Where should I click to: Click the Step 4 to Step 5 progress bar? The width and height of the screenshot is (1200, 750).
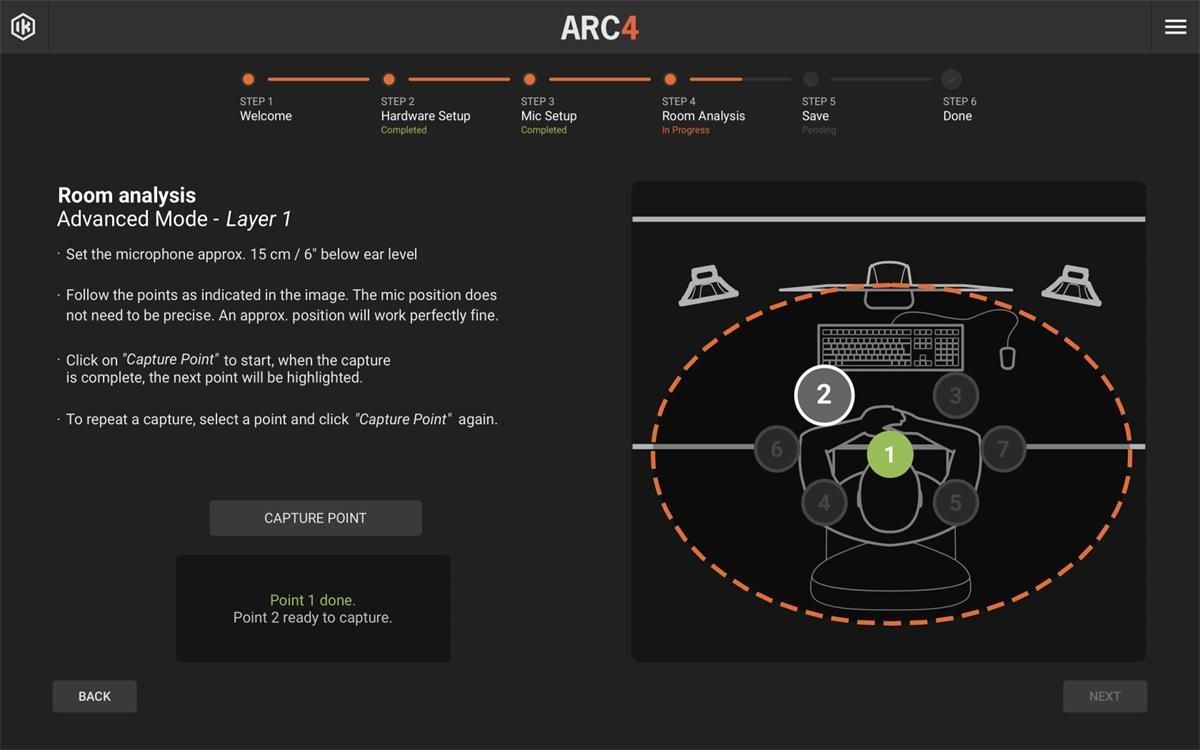tap(741, 79)
